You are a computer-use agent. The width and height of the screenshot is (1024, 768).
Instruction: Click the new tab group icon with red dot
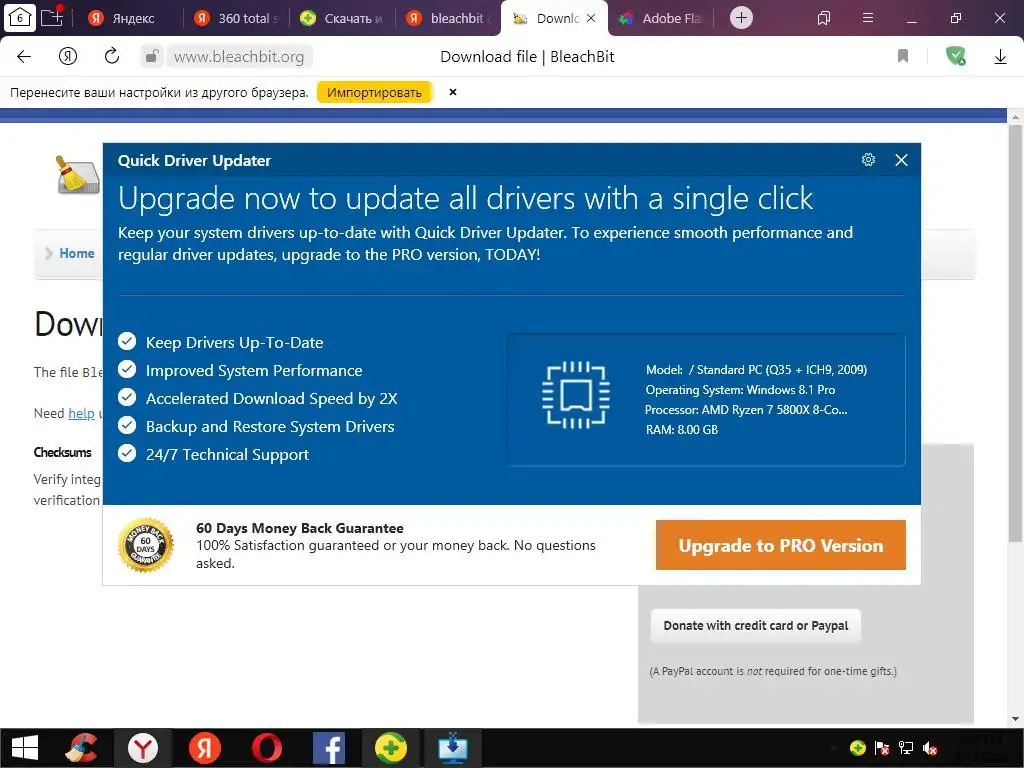(52, 16)
